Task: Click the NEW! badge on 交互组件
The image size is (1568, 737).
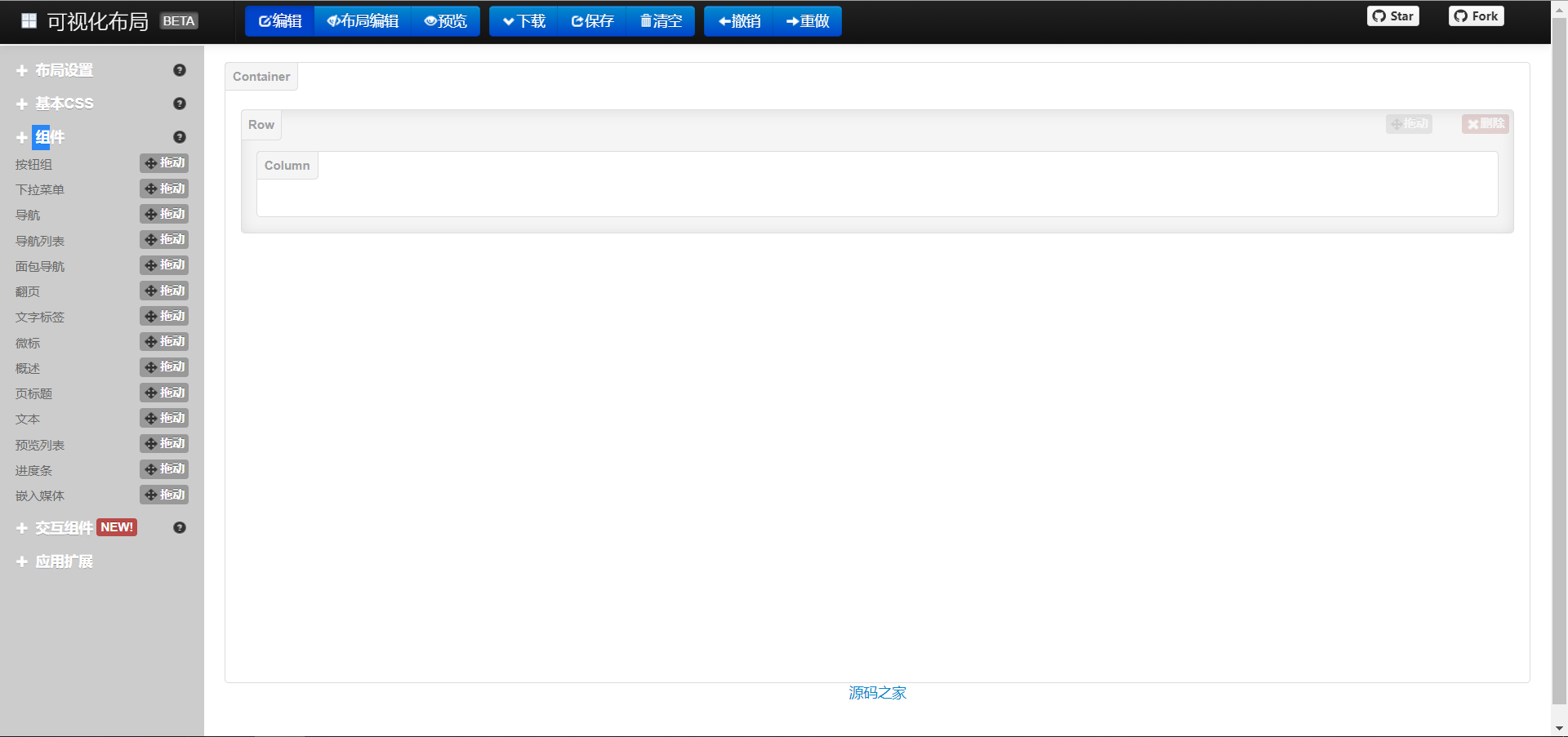Action: tap(117, 527)
